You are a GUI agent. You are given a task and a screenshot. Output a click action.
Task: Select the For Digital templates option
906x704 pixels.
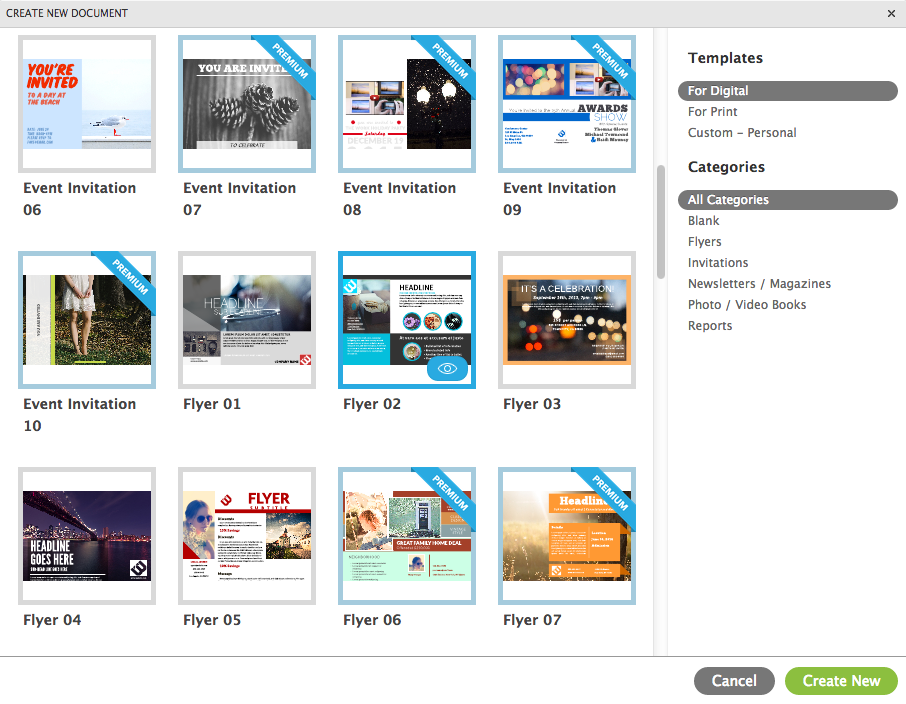coord(788,91)
